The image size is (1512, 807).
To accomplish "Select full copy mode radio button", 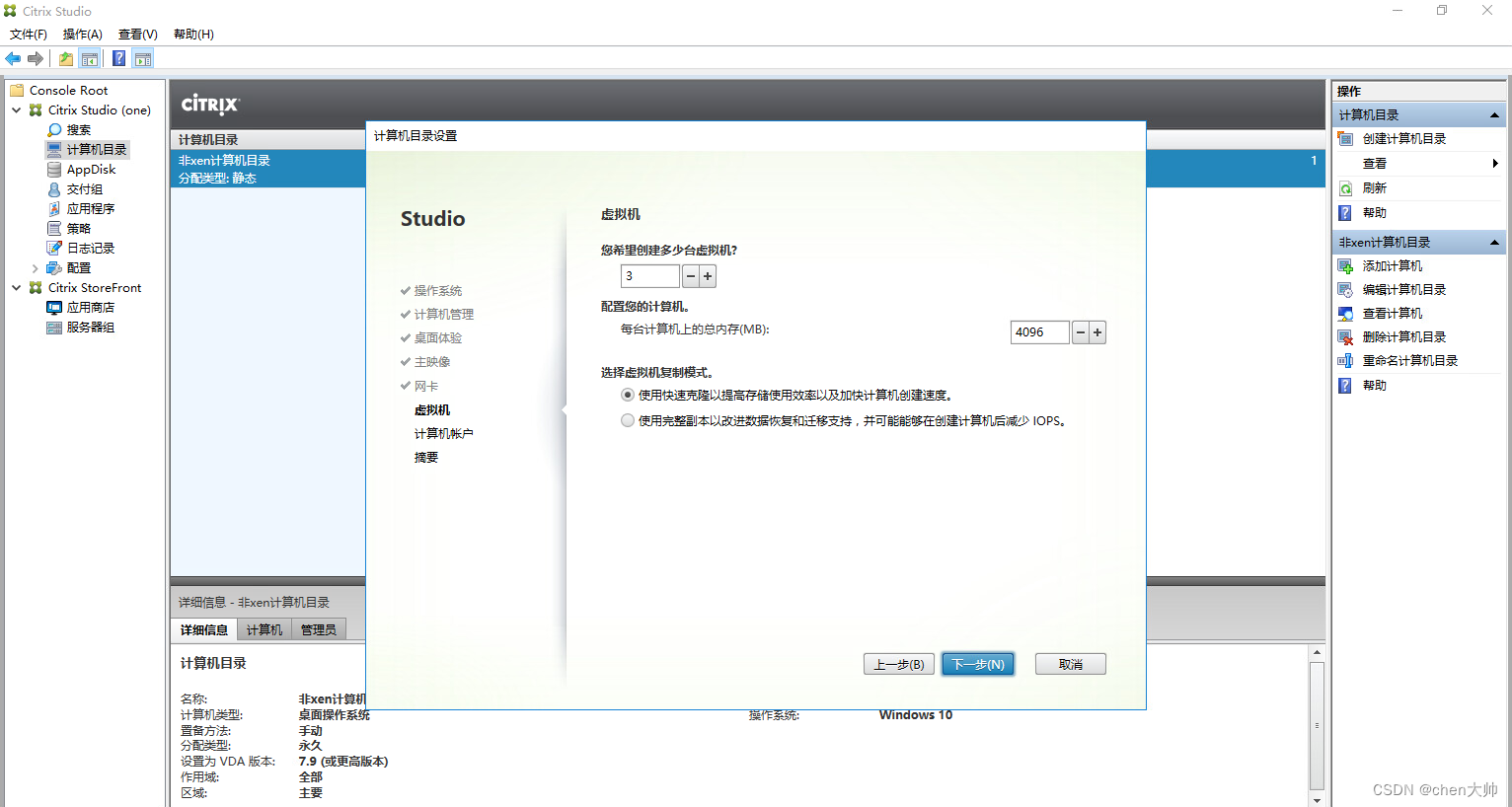I will tap(628, 420).
